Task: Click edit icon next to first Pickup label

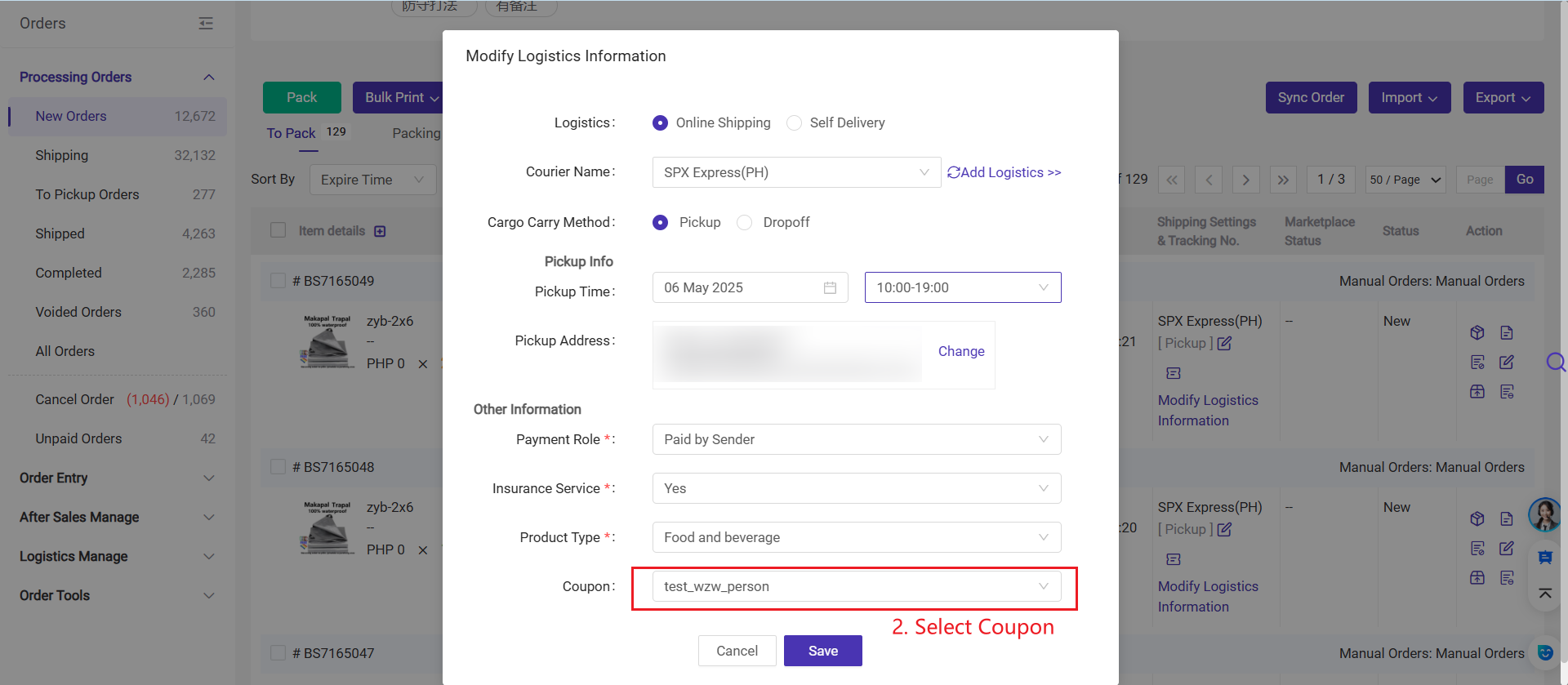Action: coord(1224,344)
